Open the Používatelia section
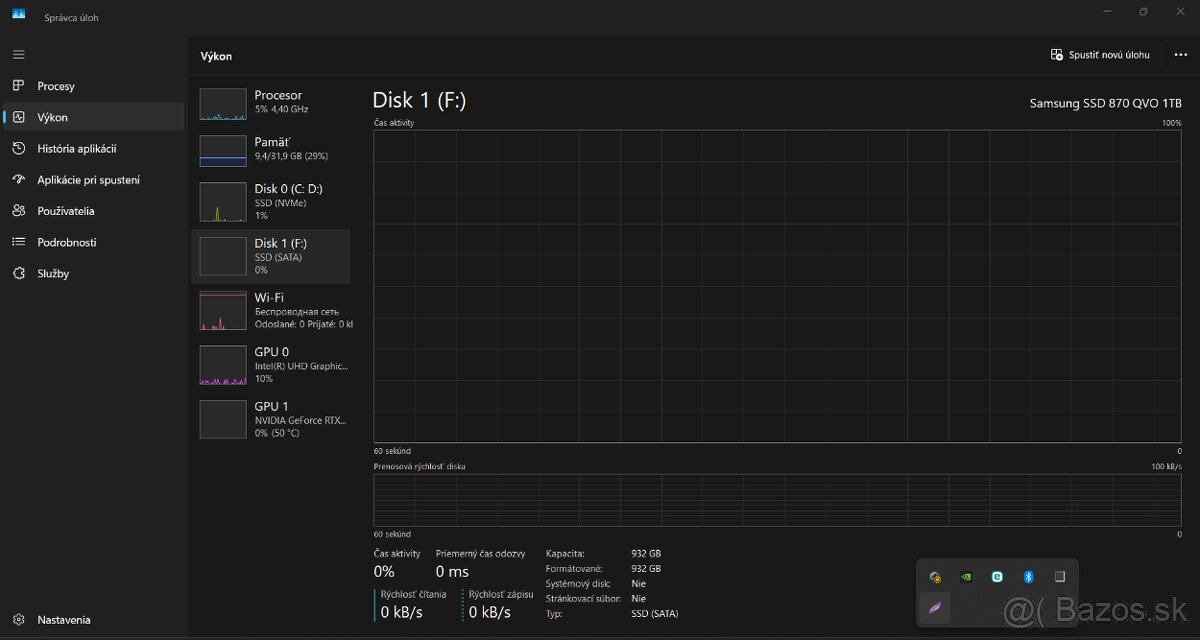 pos(65,211)
